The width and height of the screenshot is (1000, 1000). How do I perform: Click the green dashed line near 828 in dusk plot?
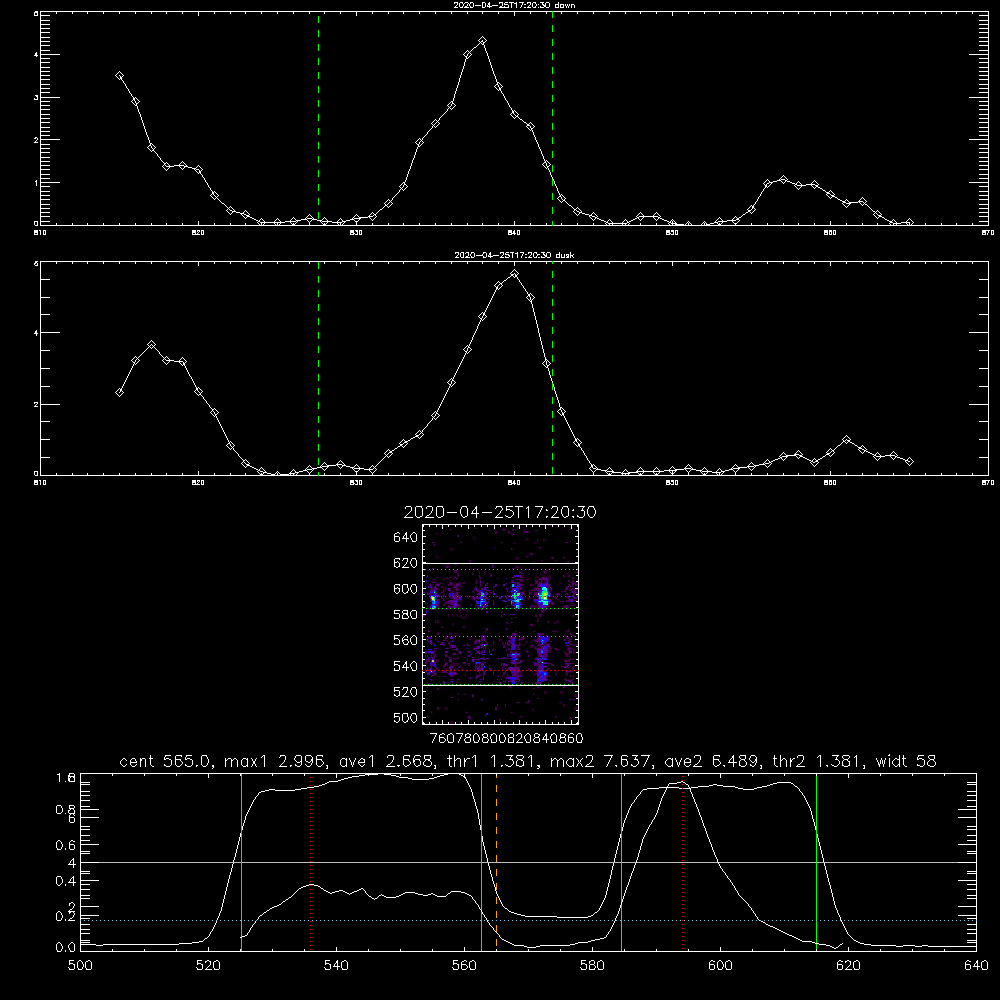click(x=318, y=368)
